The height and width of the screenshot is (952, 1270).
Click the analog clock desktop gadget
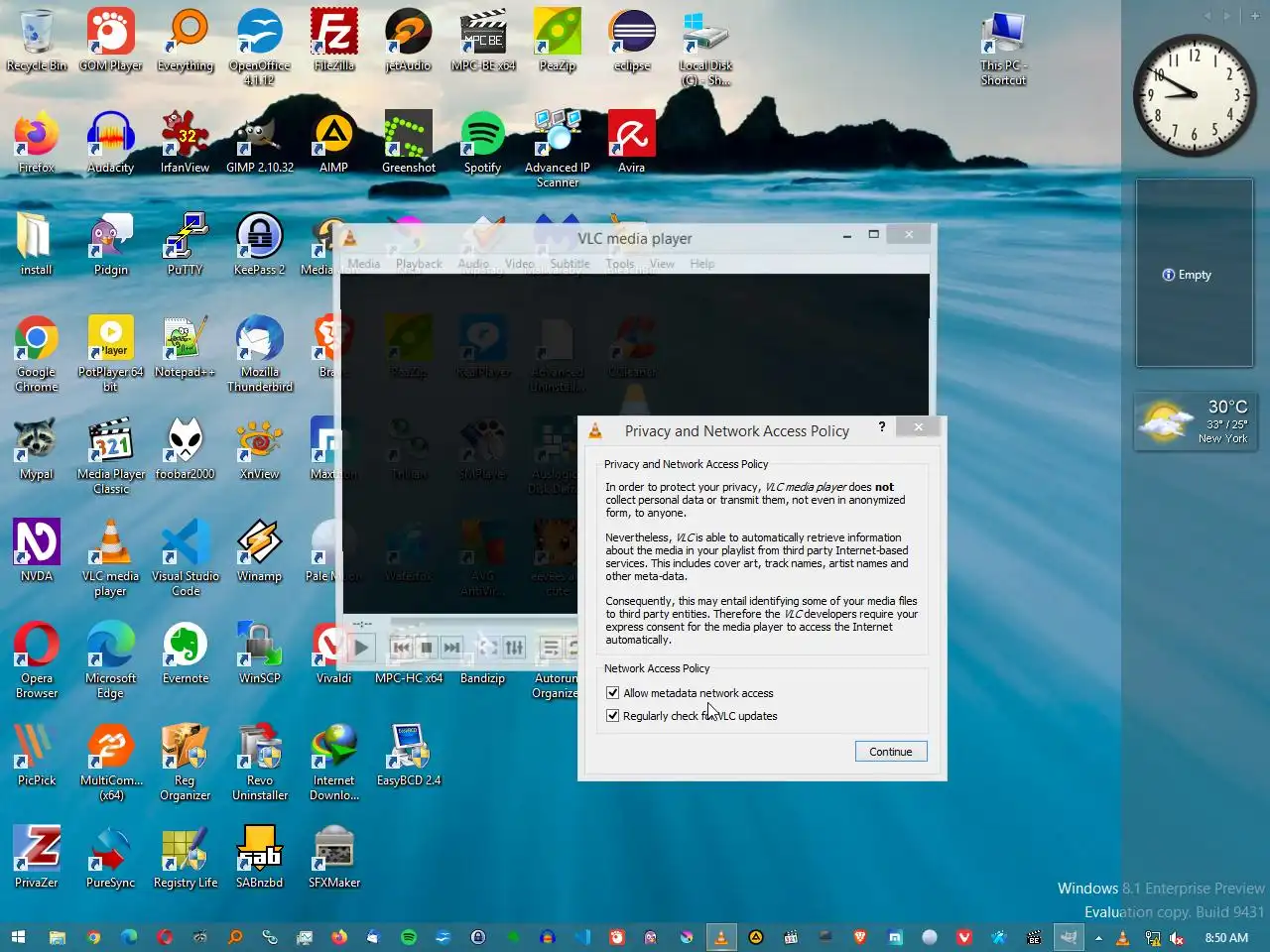[1195, 95]
